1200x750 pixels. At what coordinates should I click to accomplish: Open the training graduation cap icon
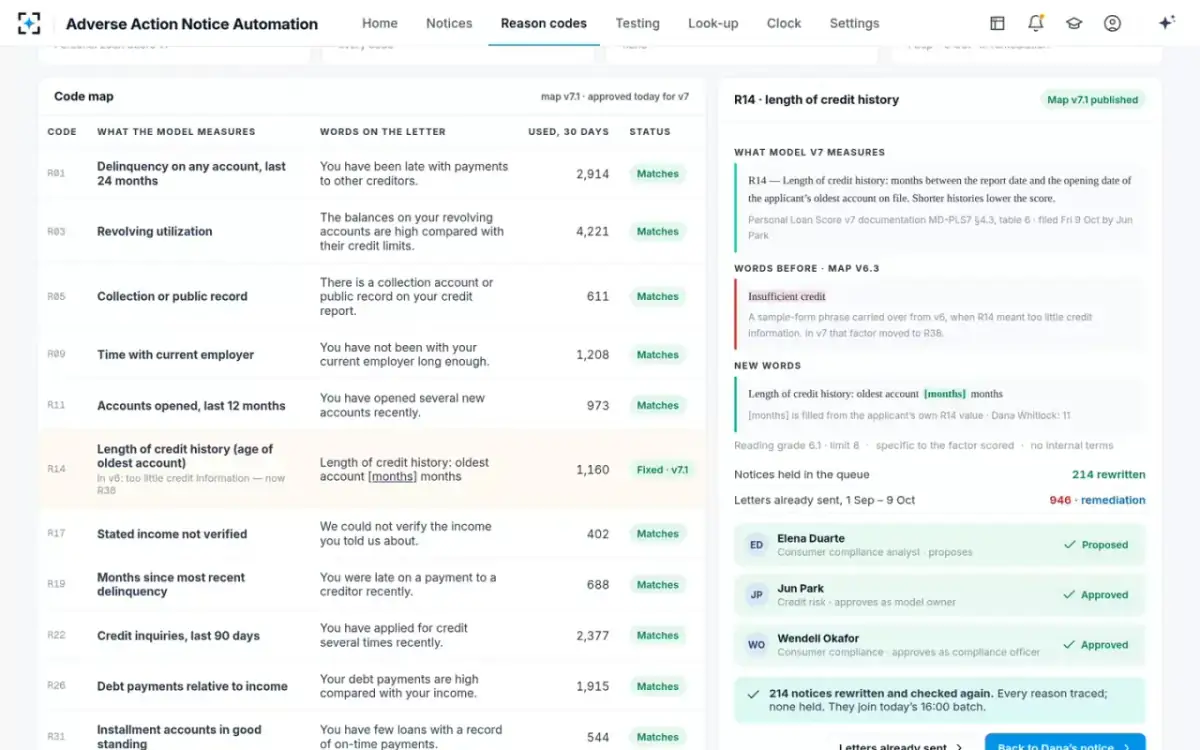pyautogui.click(x=1074, y=23)
